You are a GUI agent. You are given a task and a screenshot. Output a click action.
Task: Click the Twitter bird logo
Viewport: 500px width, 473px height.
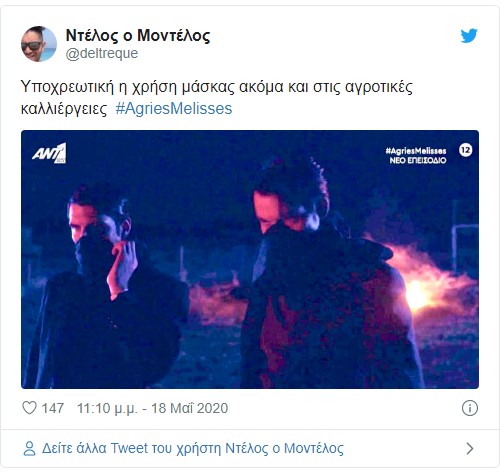(469, 36)
